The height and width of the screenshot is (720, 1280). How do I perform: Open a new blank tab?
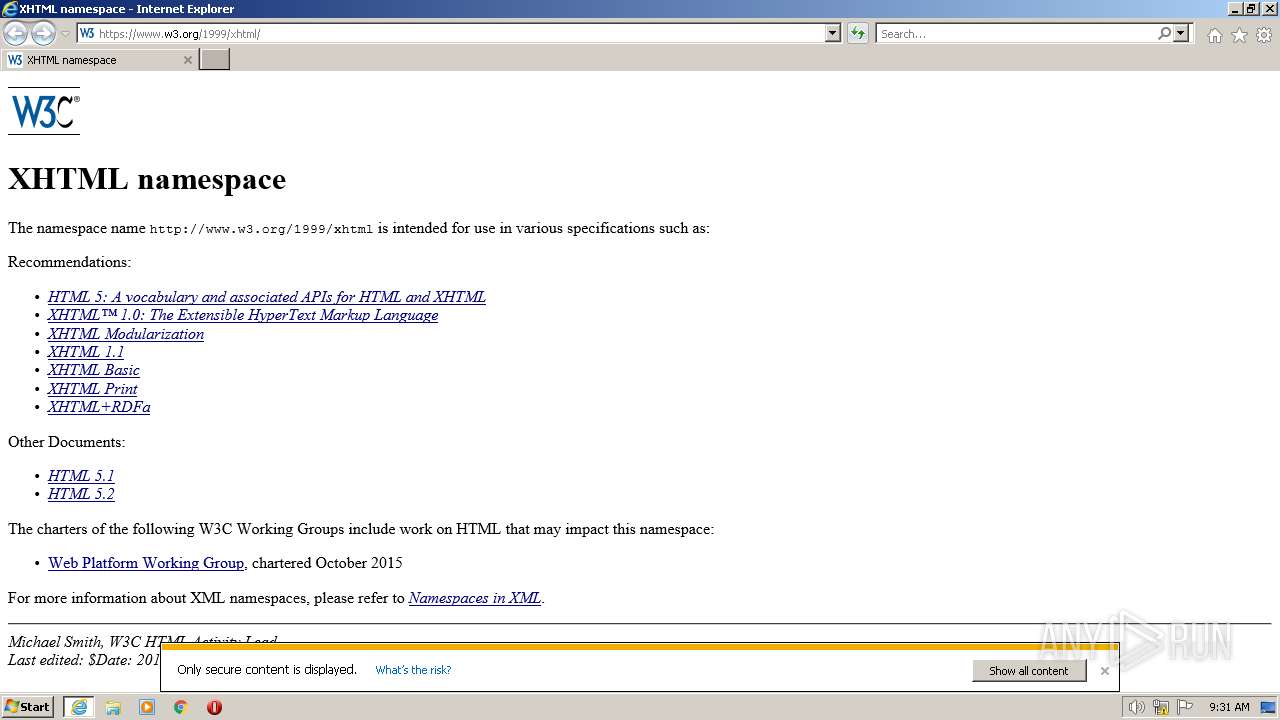(x=214, y=60)
